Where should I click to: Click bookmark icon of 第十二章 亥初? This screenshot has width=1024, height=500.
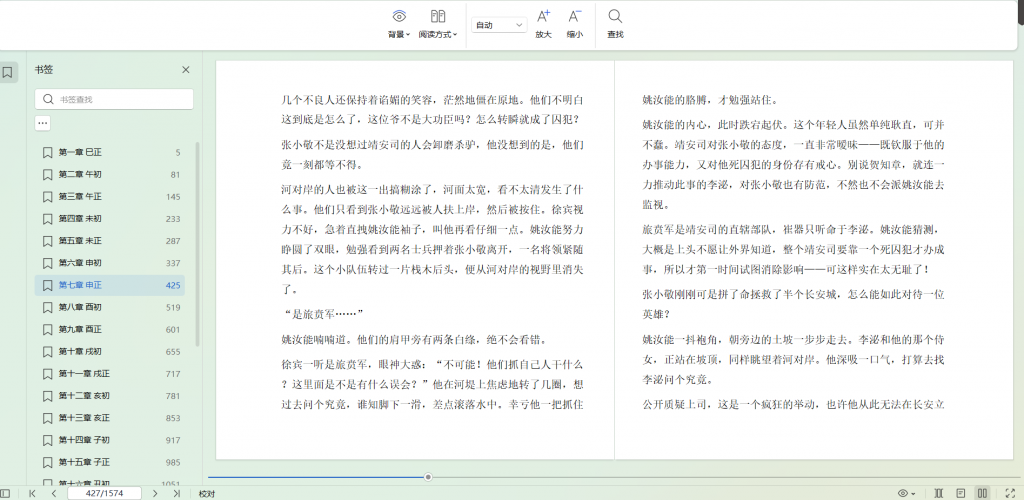click(x=47, y=396)
